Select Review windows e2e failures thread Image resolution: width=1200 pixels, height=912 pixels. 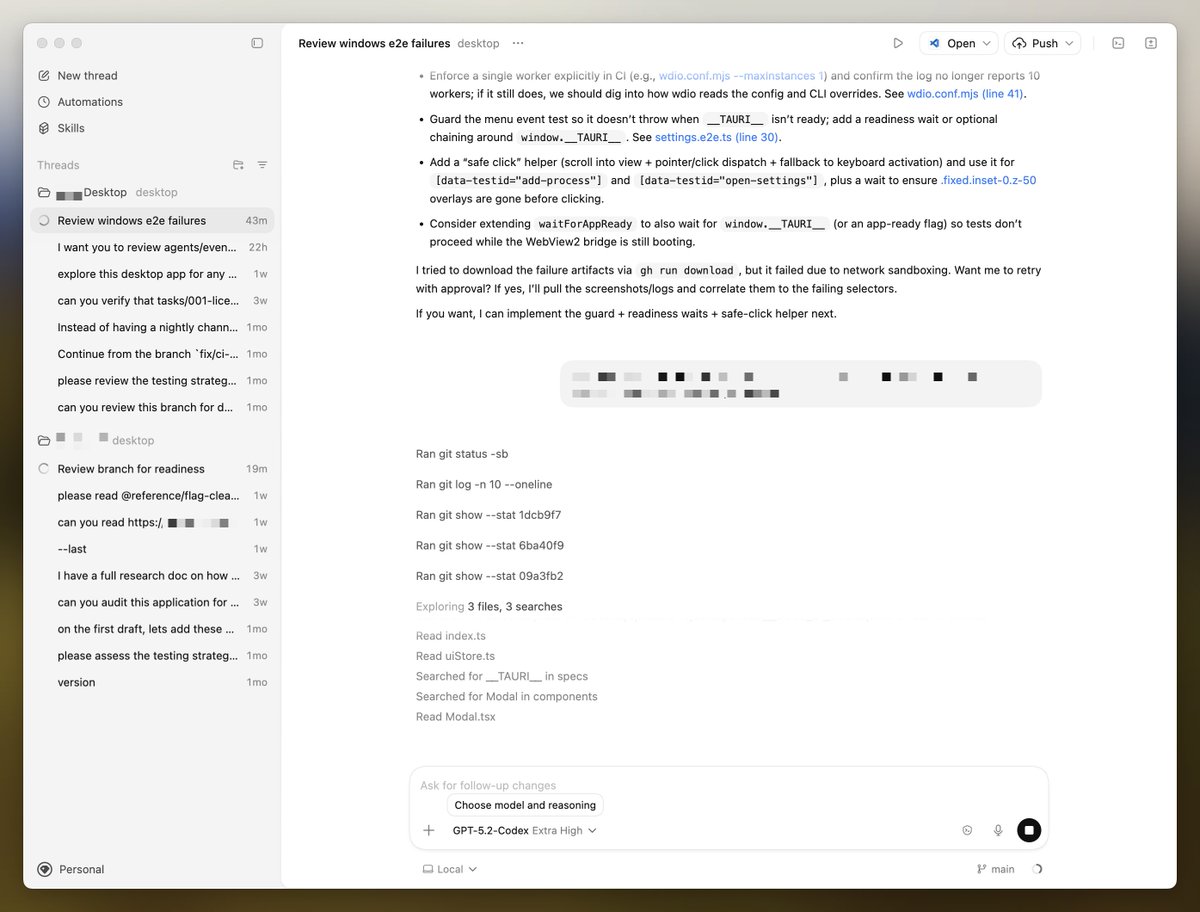[152, 221]
